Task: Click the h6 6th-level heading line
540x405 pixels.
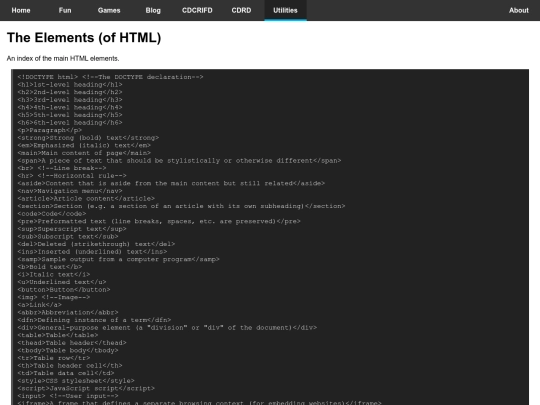Action: coord(70,123)
